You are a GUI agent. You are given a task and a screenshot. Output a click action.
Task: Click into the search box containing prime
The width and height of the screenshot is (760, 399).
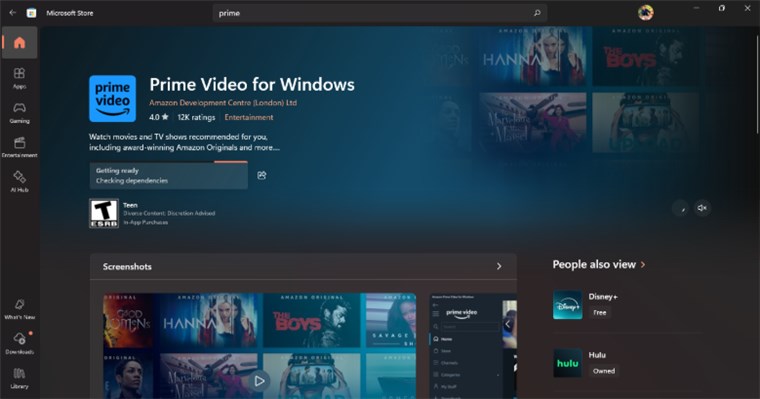pyautogui.click(x=380, y=13)
